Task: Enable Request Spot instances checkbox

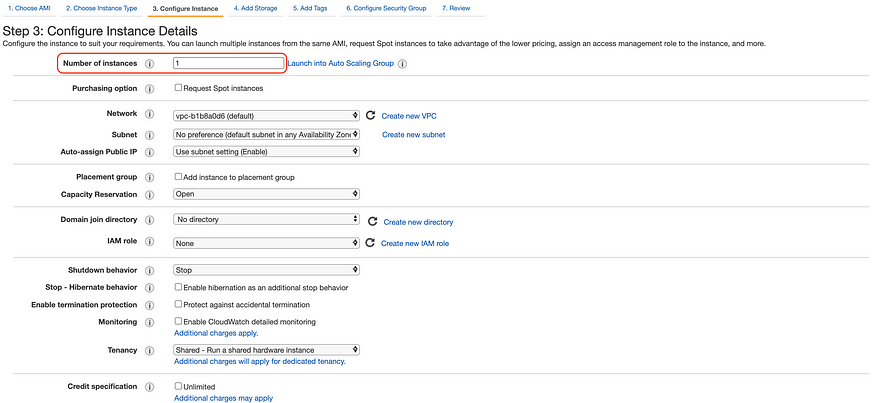Action: click(178, 88)
